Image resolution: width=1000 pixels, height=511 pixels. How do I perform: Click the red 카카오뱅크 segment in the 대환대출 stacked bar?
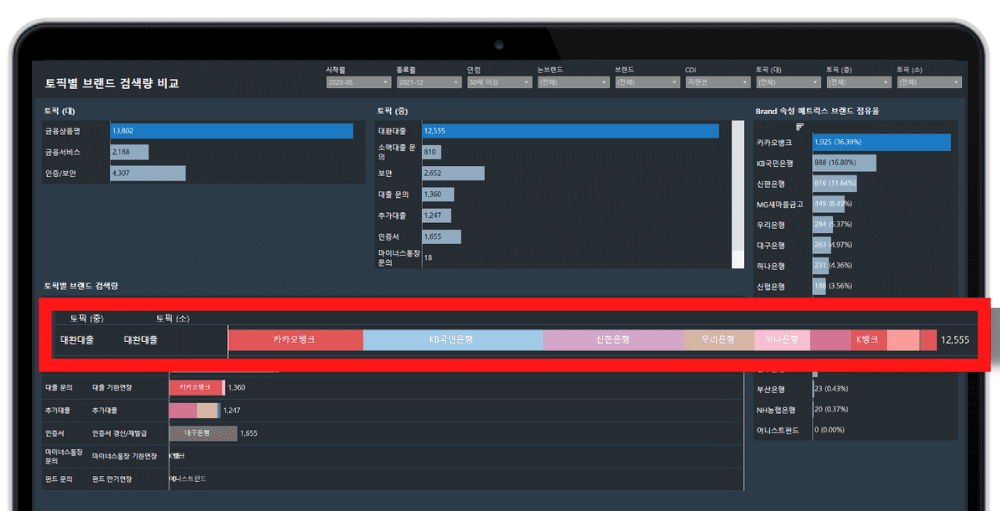click(295, 340)
